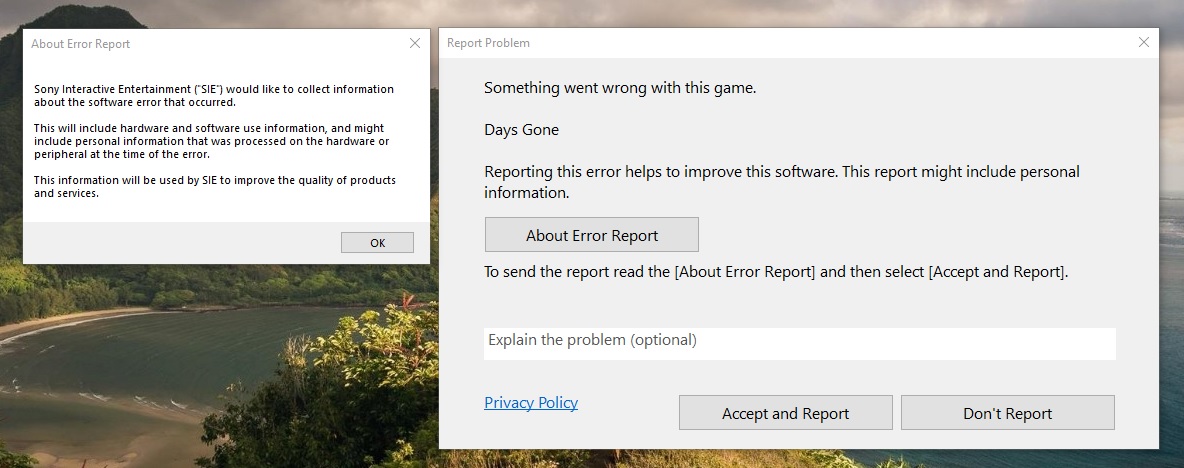This screenshot has width=1184, height=468.
Task: Open the About Error Report button
Action: (x=591, y=235)
